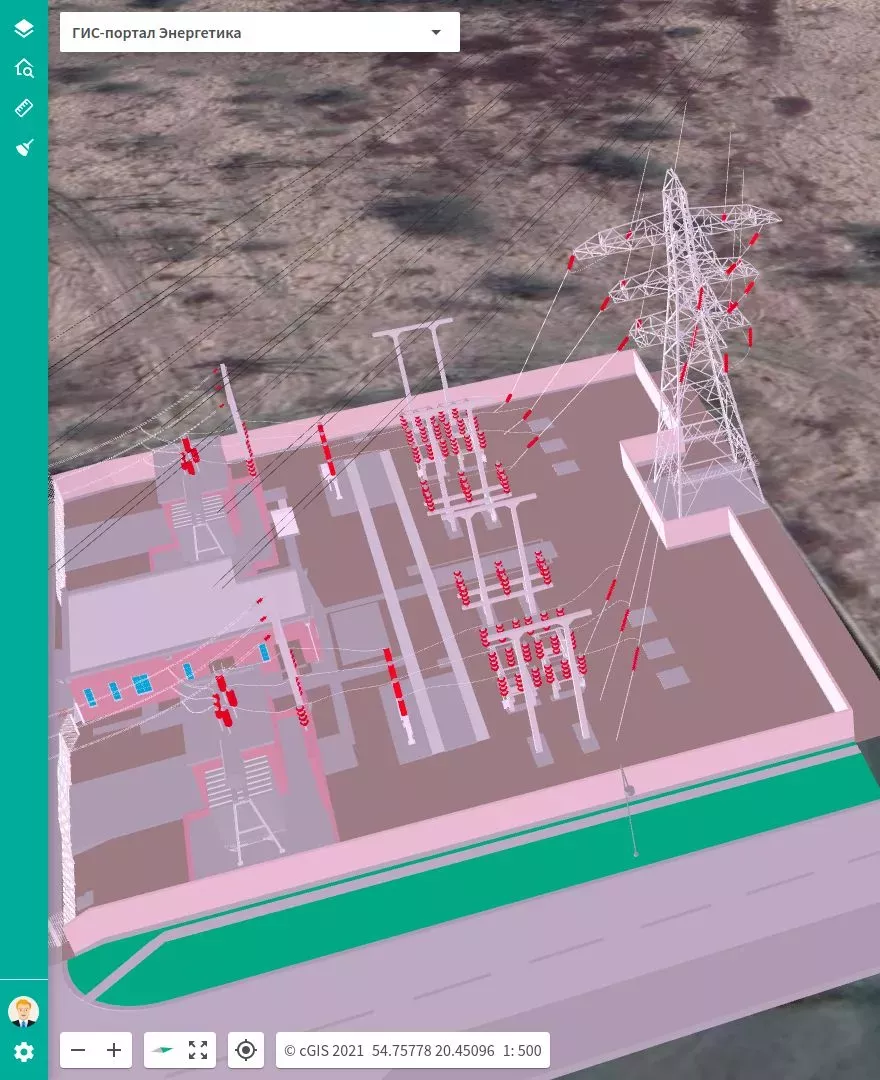Viewport: 880px width, 1080px height.
Task: Select the map cleanup brush tool
Action: coord(23,144)
